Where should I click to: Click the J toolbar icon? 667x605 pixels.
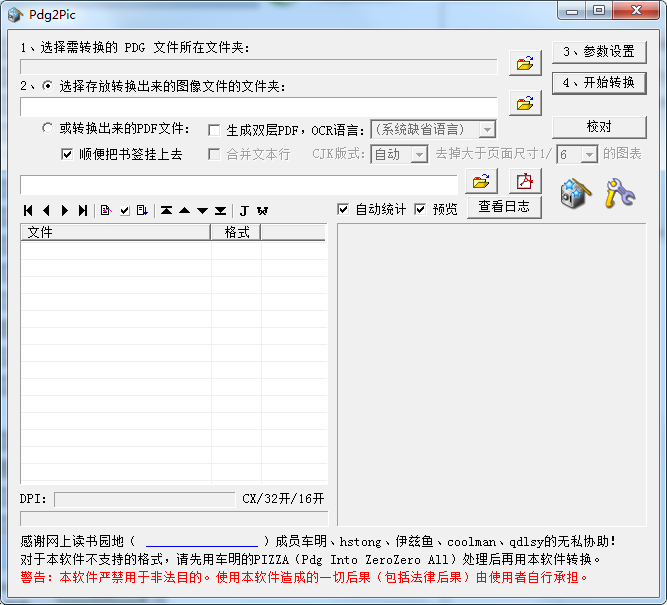244,211
